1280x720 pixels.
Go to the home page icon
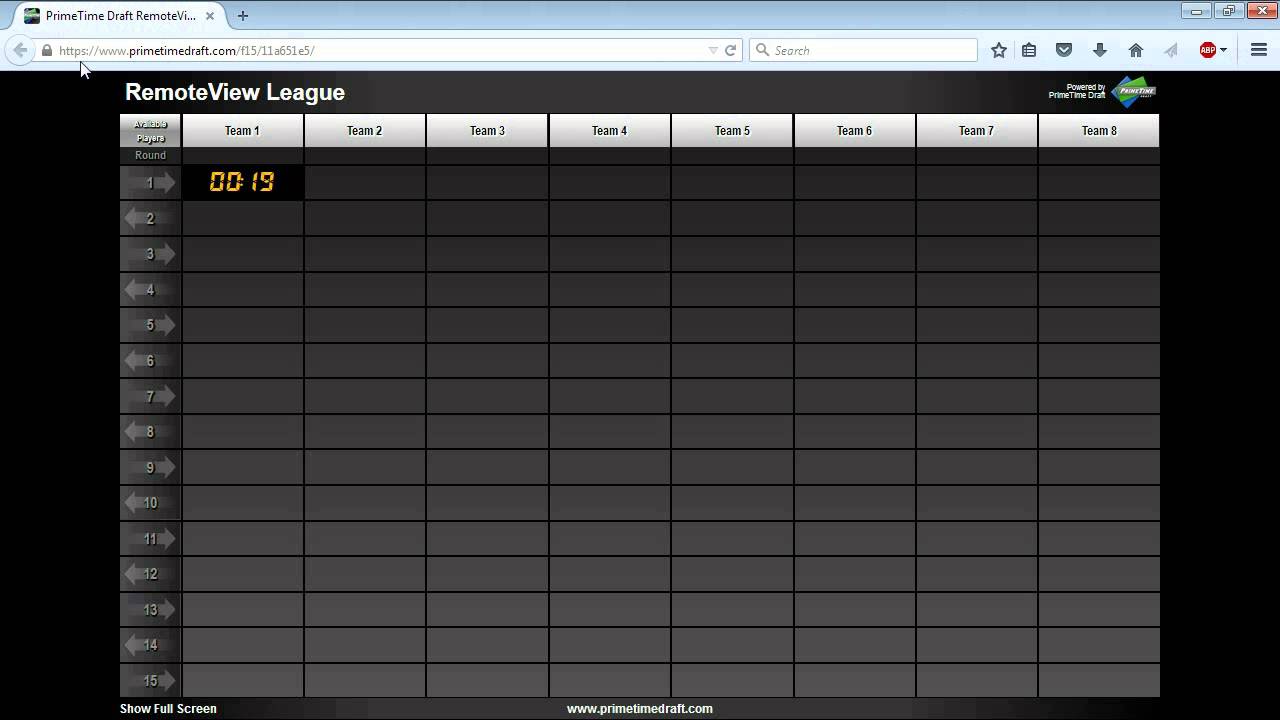1136,50
